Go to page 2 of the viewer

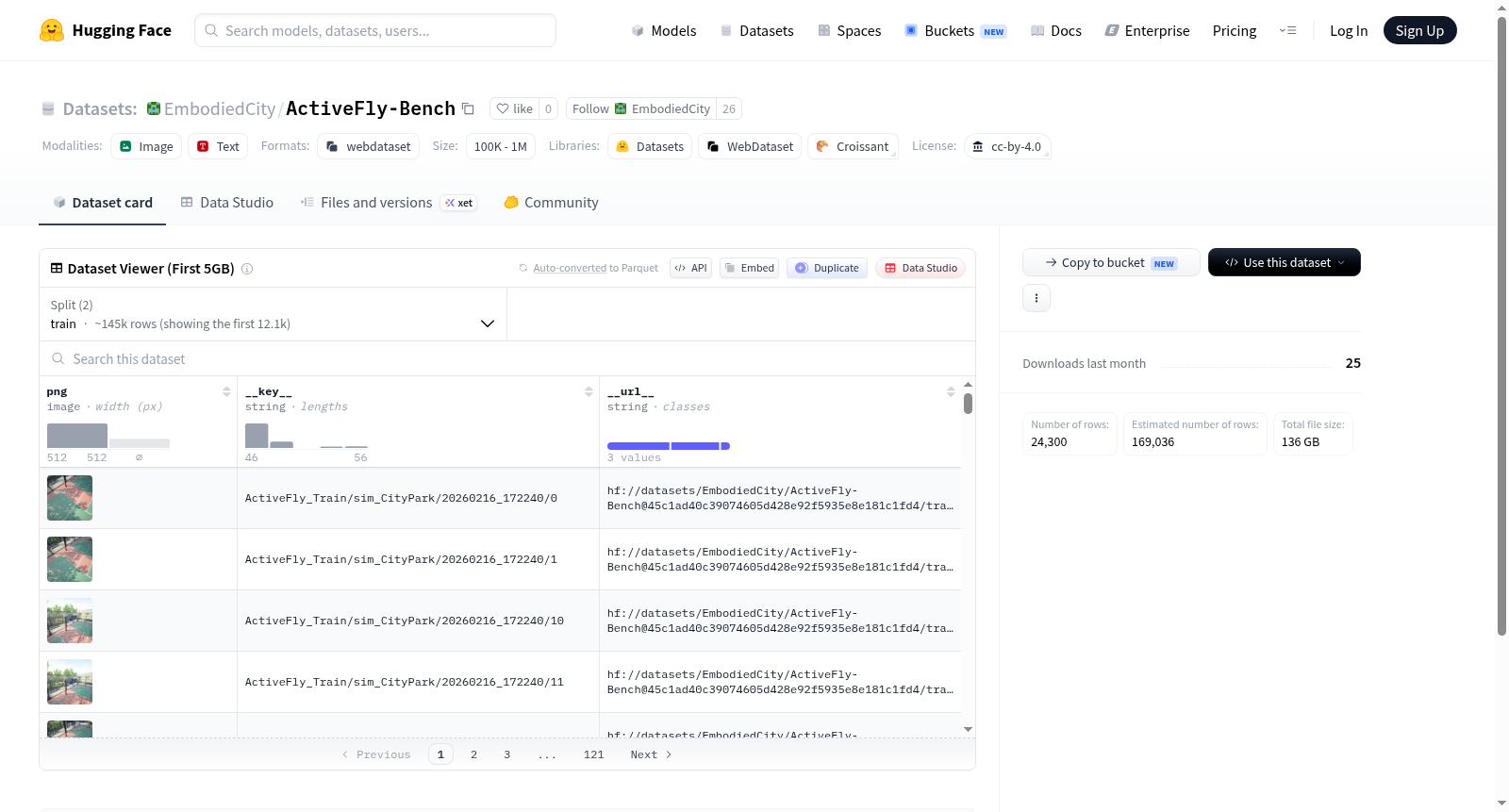473,754
